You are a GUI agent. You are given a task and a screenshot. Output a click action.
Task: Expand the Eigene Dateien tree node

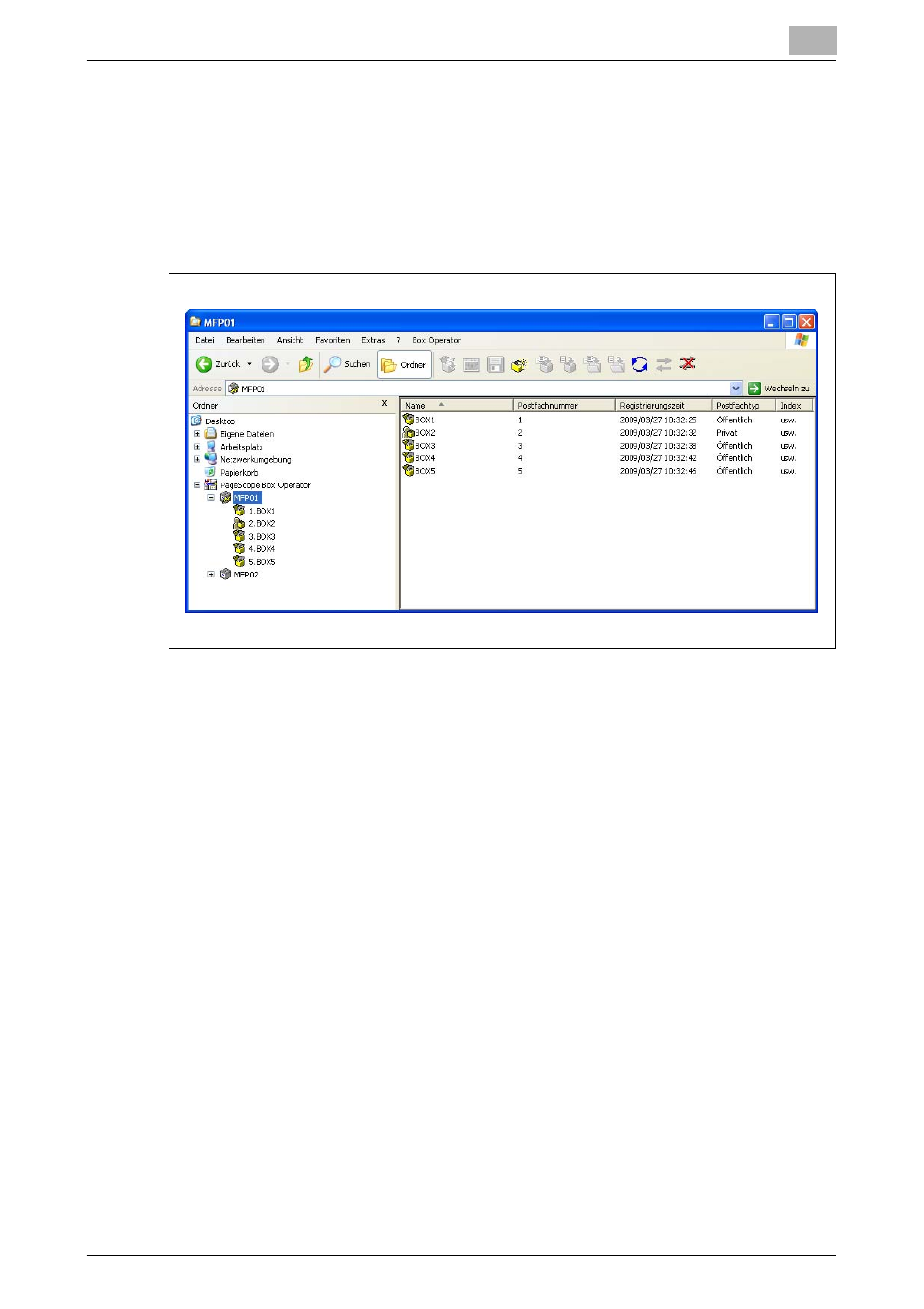pos(197,434)
